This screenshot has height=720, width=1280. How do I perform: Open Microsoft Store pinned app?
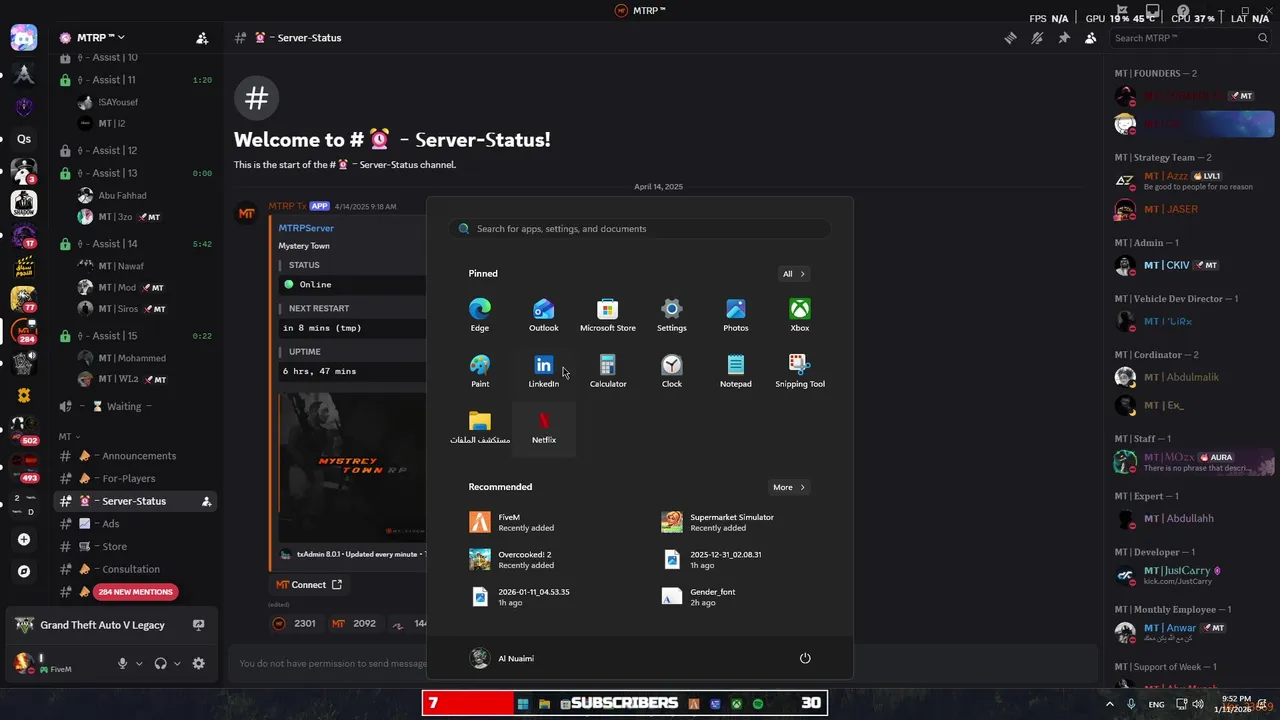point(608,315)
